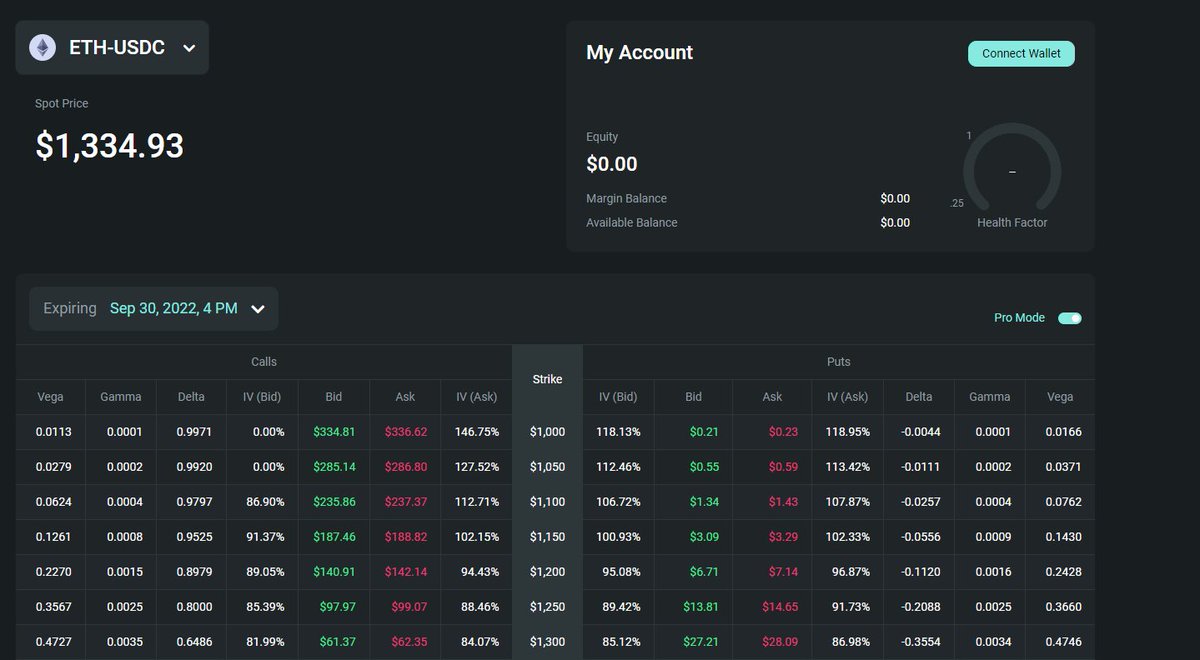Select the Sep 30, 2022, 4 PM expiry

tap(174, 308)
